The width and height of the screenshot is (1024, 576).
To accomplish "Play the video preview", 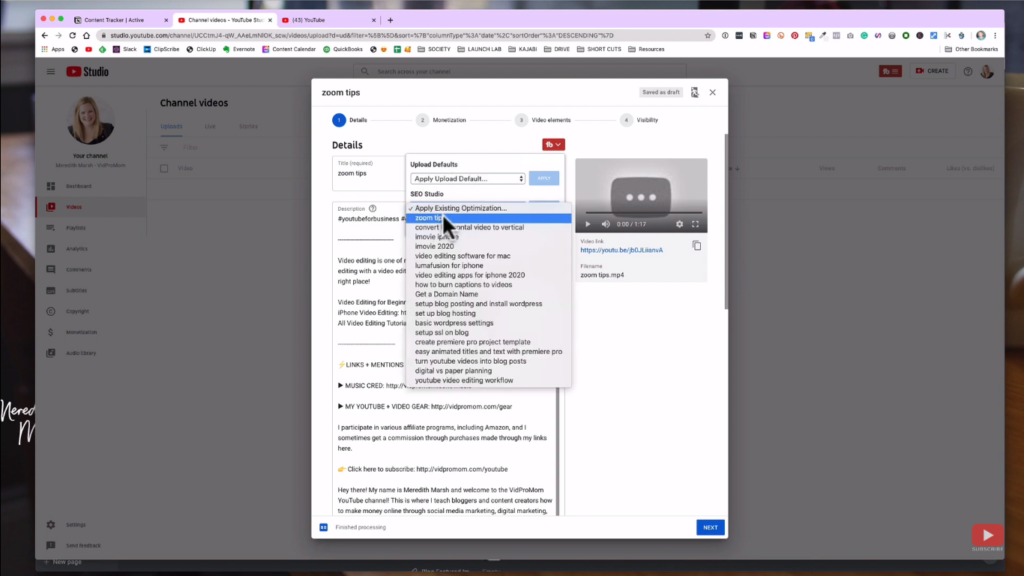I will point(588,224).
